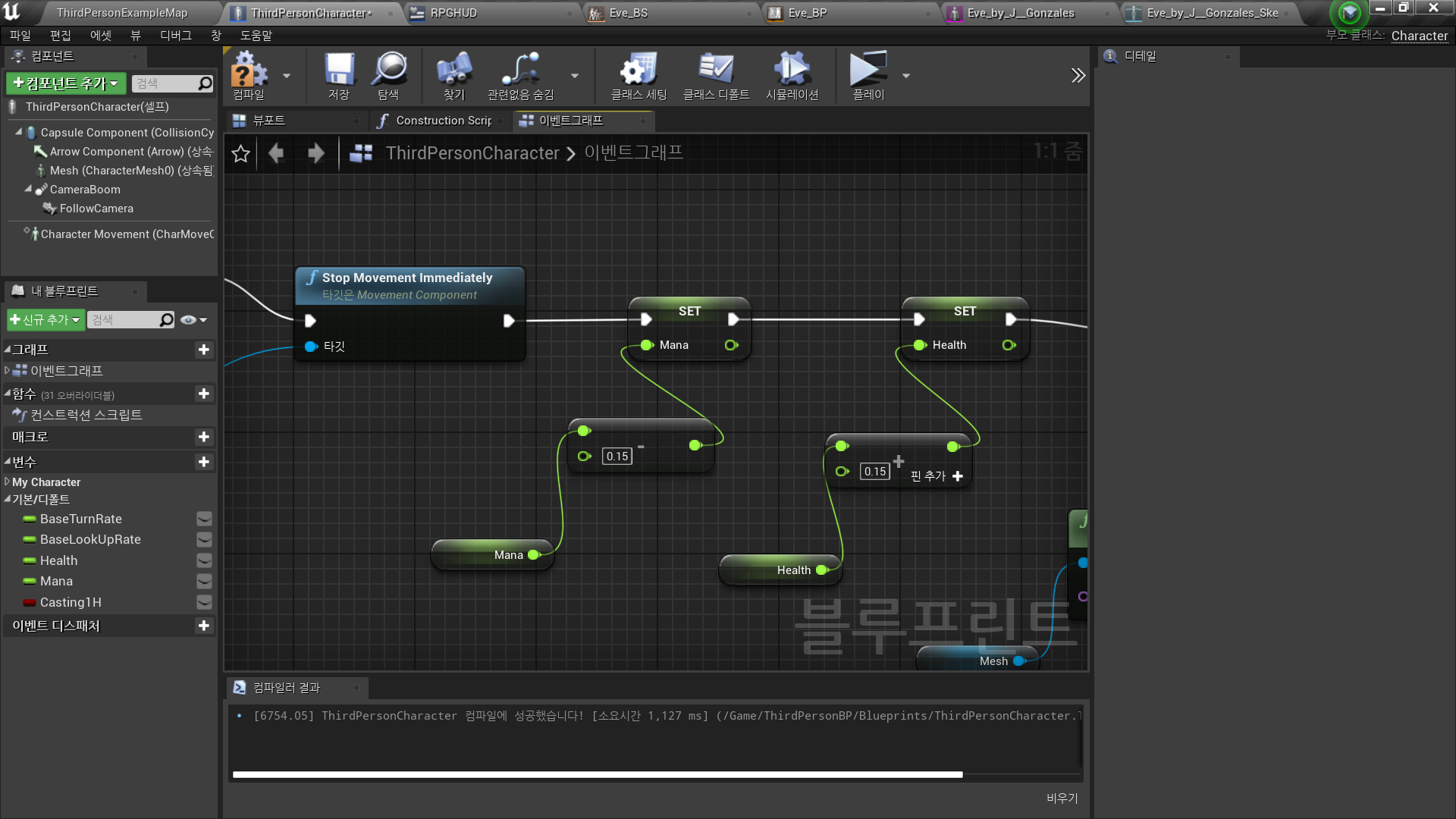Toggle Health variable editable eye

click(204, 560)
